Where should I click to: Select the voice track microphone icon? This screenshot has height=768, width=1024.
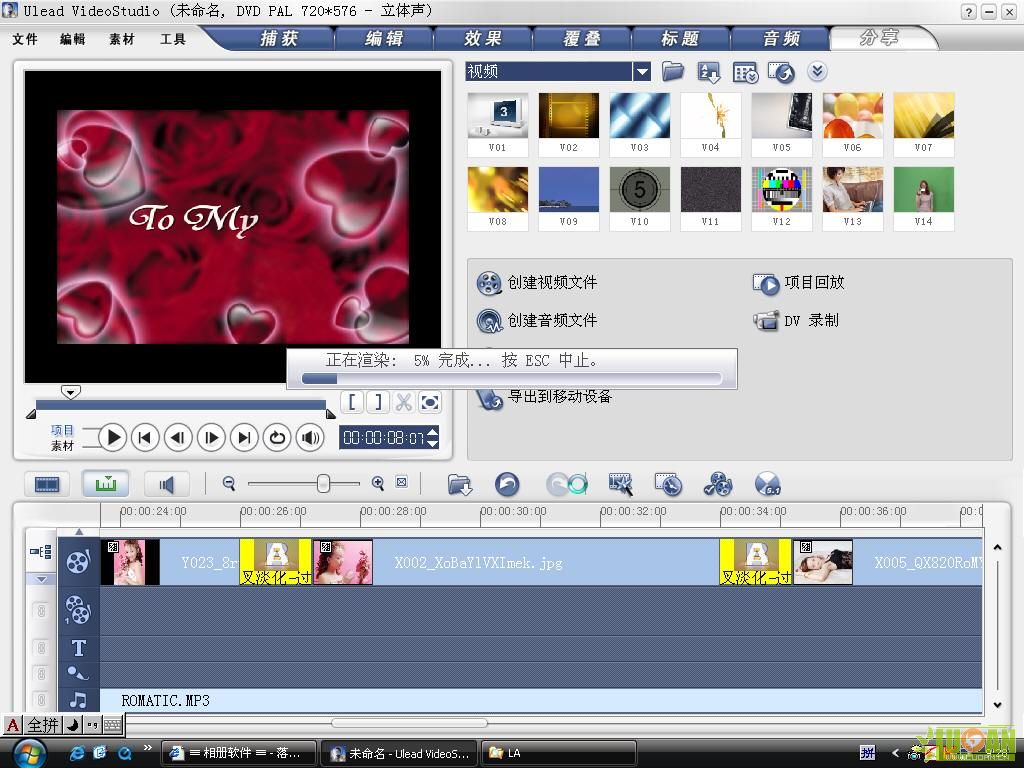[x=78, y=673]
